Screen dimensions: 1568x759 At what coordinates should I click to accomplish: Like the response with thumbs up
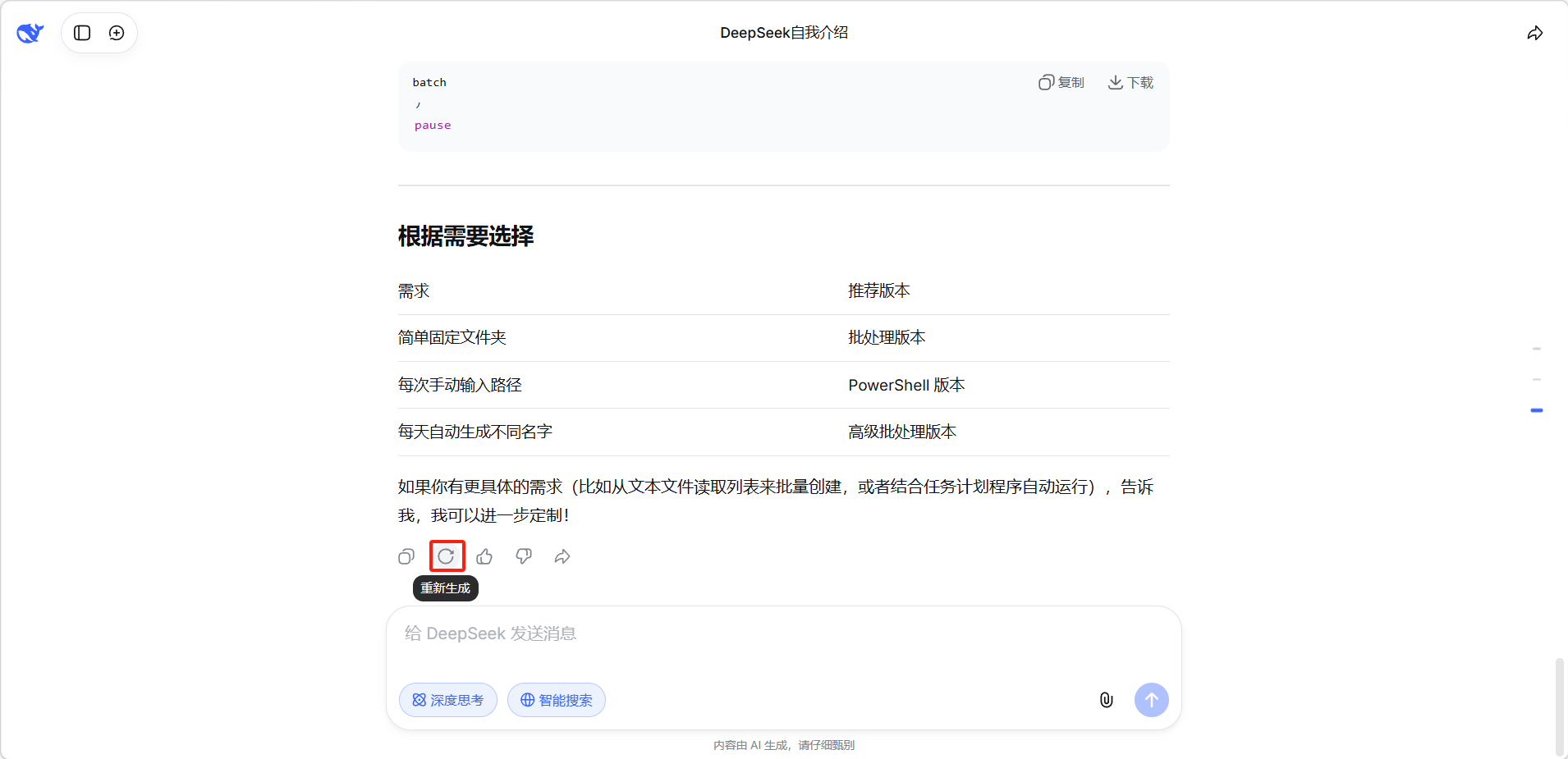point(484,557)
